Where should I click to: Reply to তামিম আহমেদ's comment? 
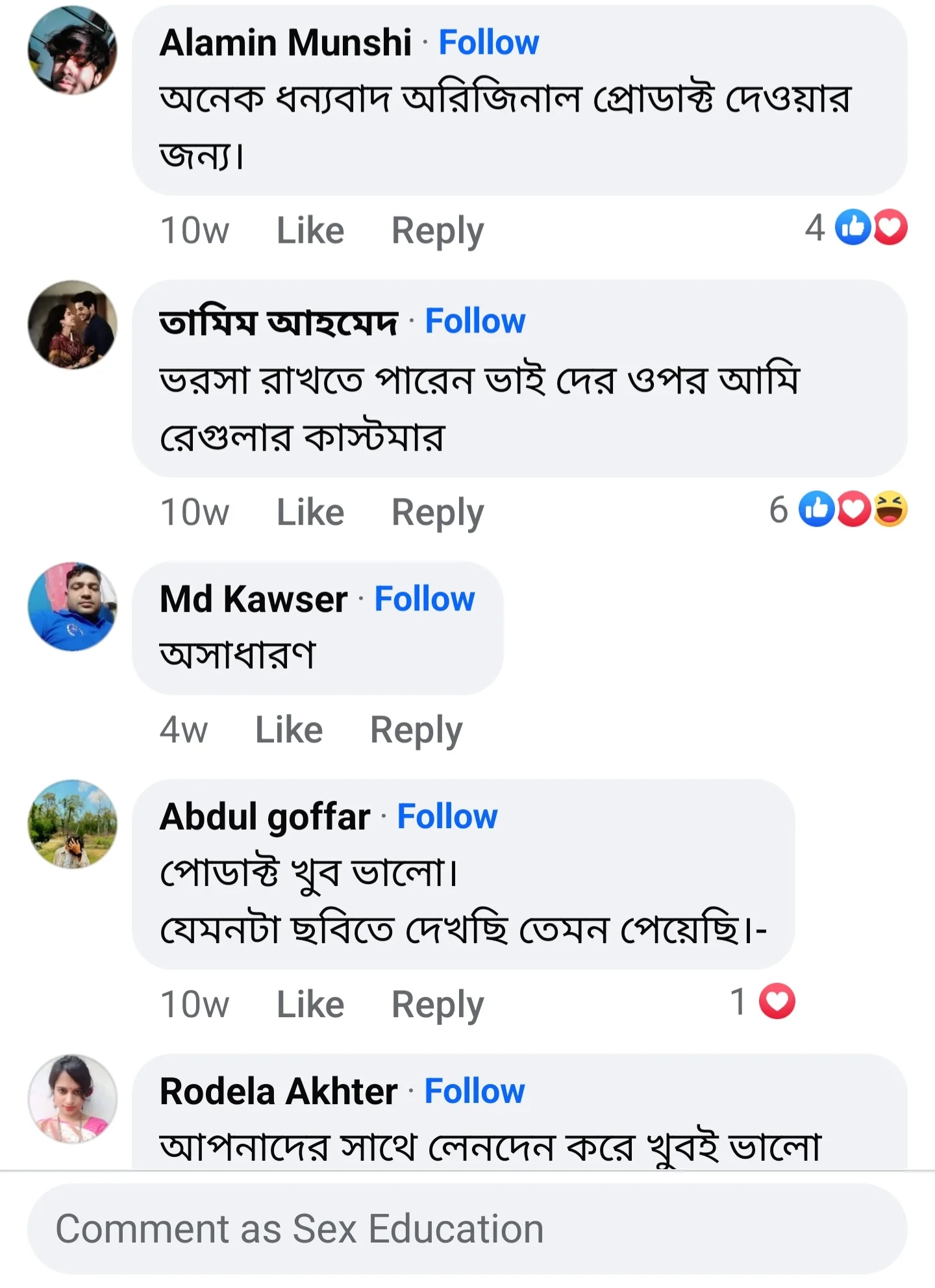click(x=438, y=511)
